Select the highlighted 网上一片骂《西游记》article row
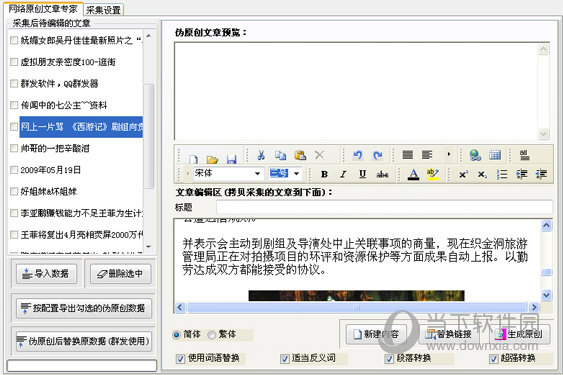The height and width of the screenshot is (375, 563). [81, 127]
